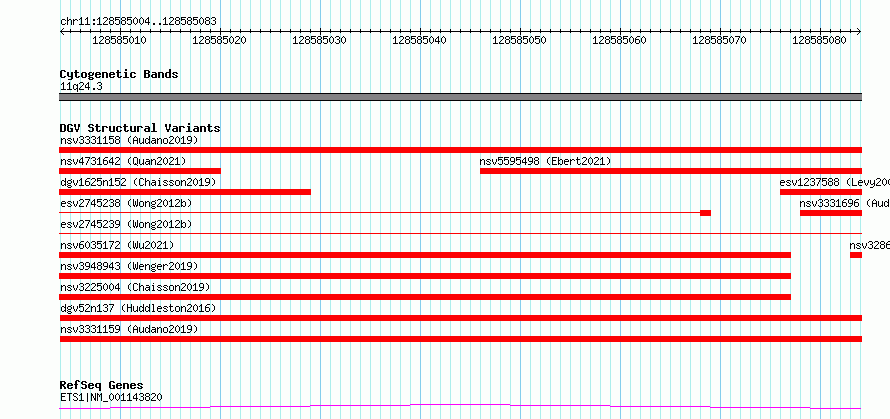The width and height of the screenshot is (890, 419).
Task: Select the 11q24.3 band label
Action: click(x=81, y=87)
